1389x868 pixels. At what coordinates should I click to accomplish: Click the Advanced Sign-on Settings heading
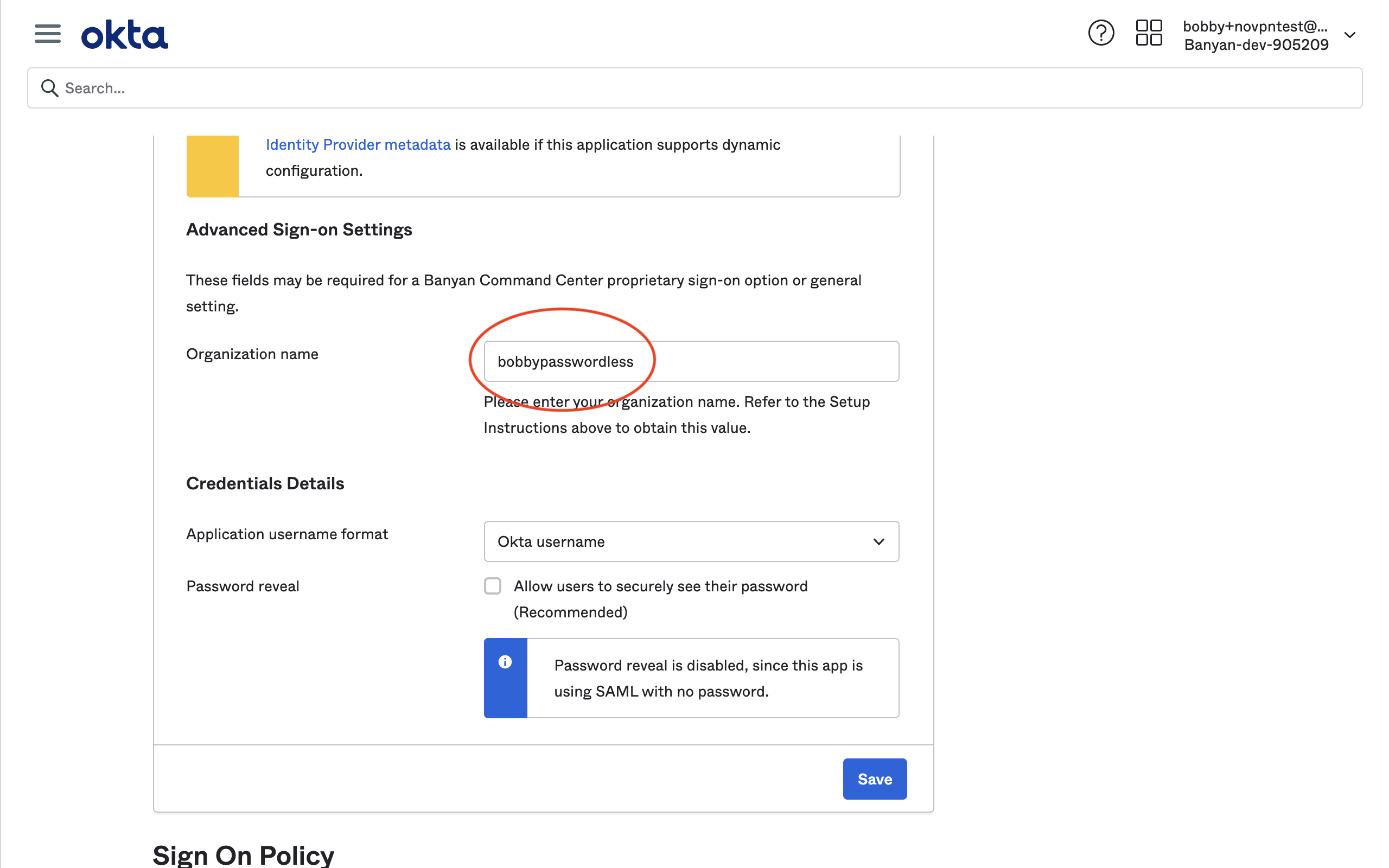point(299,229)
